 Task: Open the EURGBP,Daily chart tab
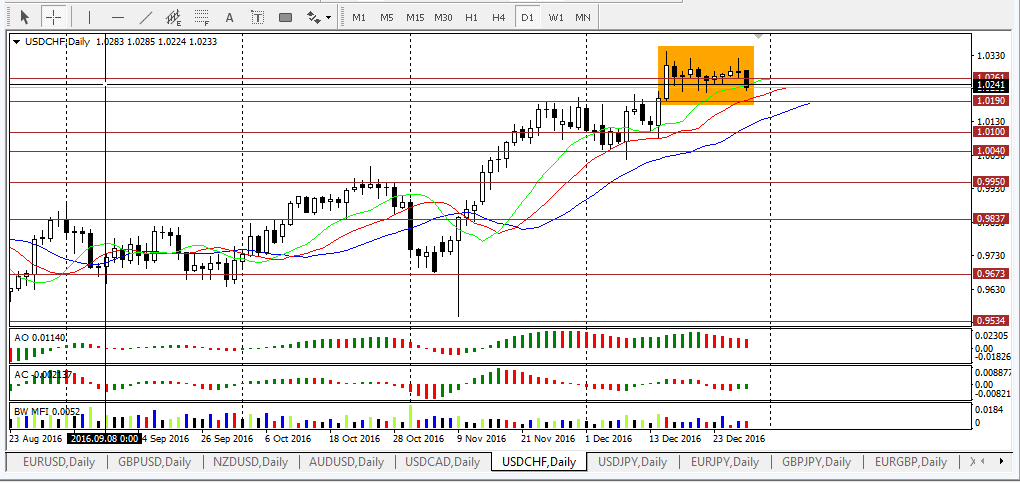point(910,462)
